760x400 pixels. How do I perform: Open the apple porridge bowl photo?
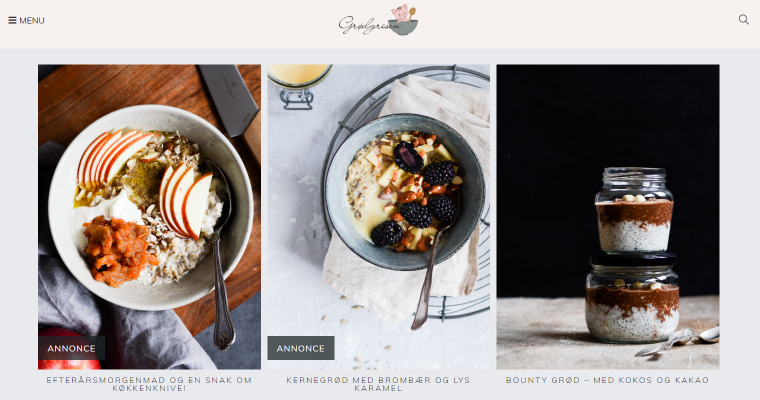[149, 217]
